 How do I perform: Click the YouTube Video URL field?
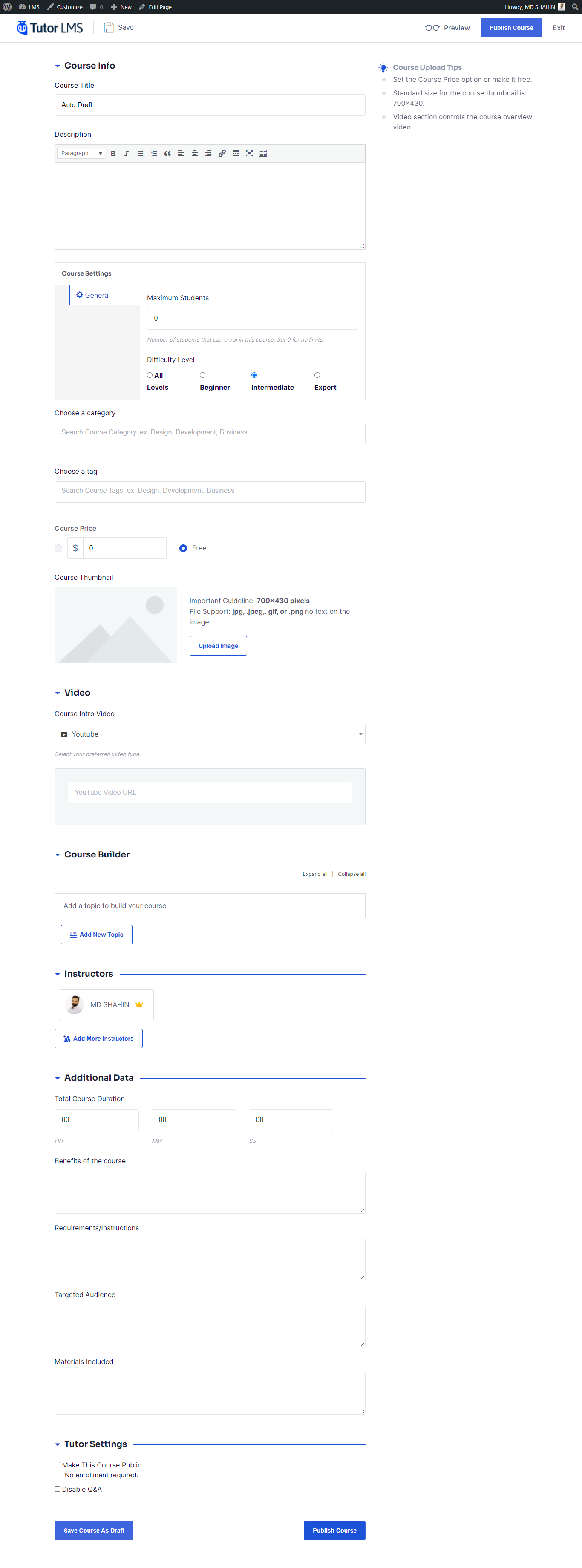pyautogui.click(x=210, y=793)
